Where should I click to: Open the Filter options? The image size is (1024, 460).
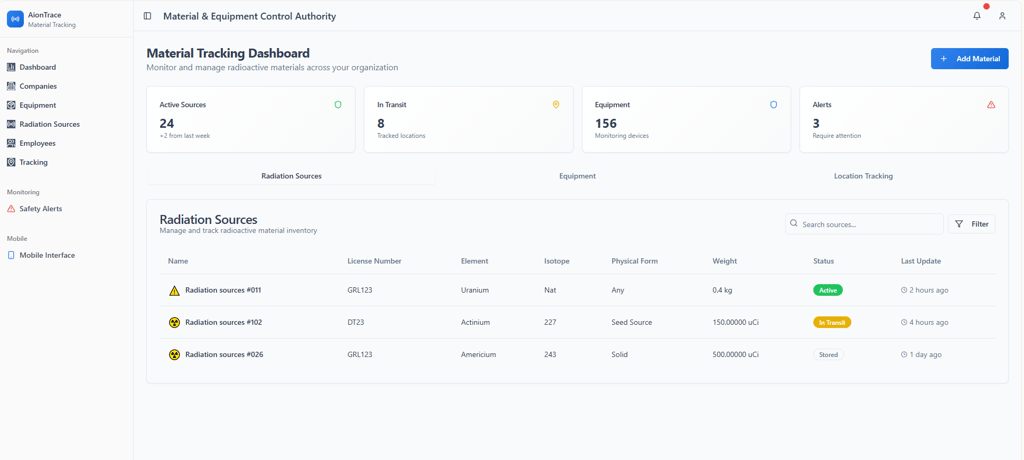[x=971, y=224]
